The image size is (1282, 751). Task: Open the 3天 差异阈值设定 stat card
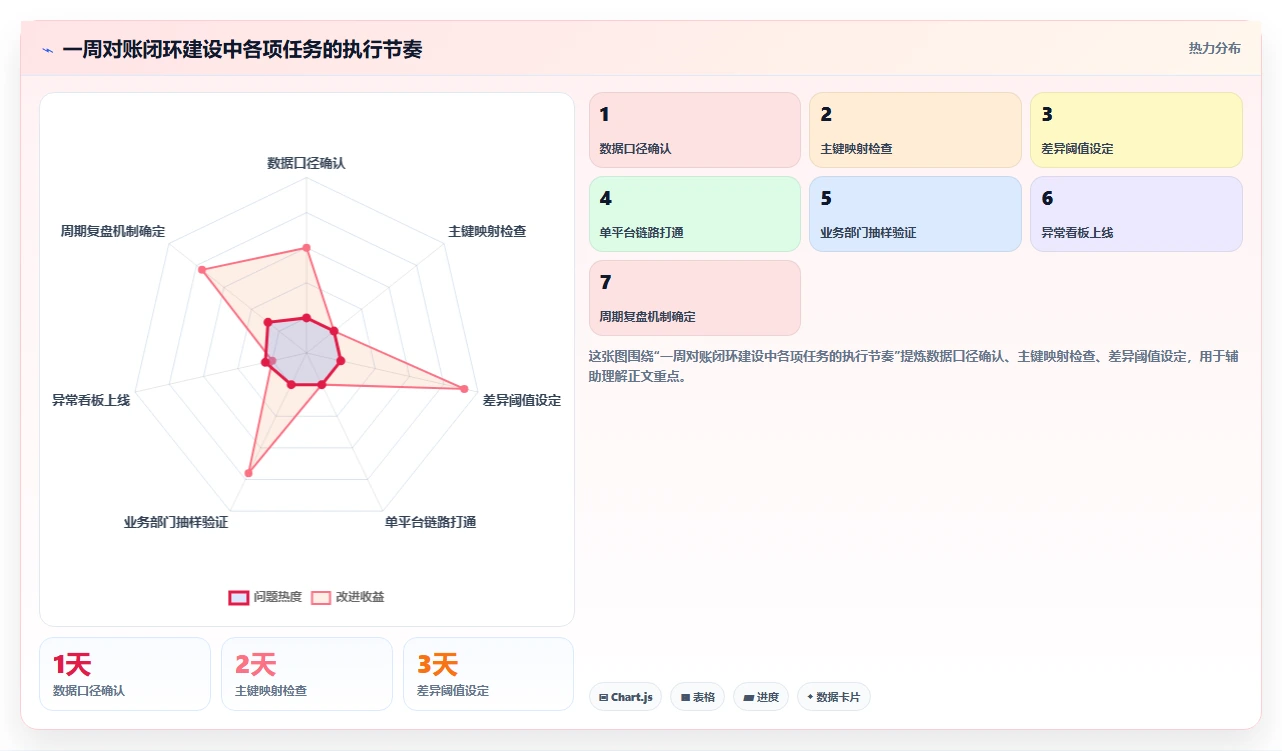(x=488, y=674)
